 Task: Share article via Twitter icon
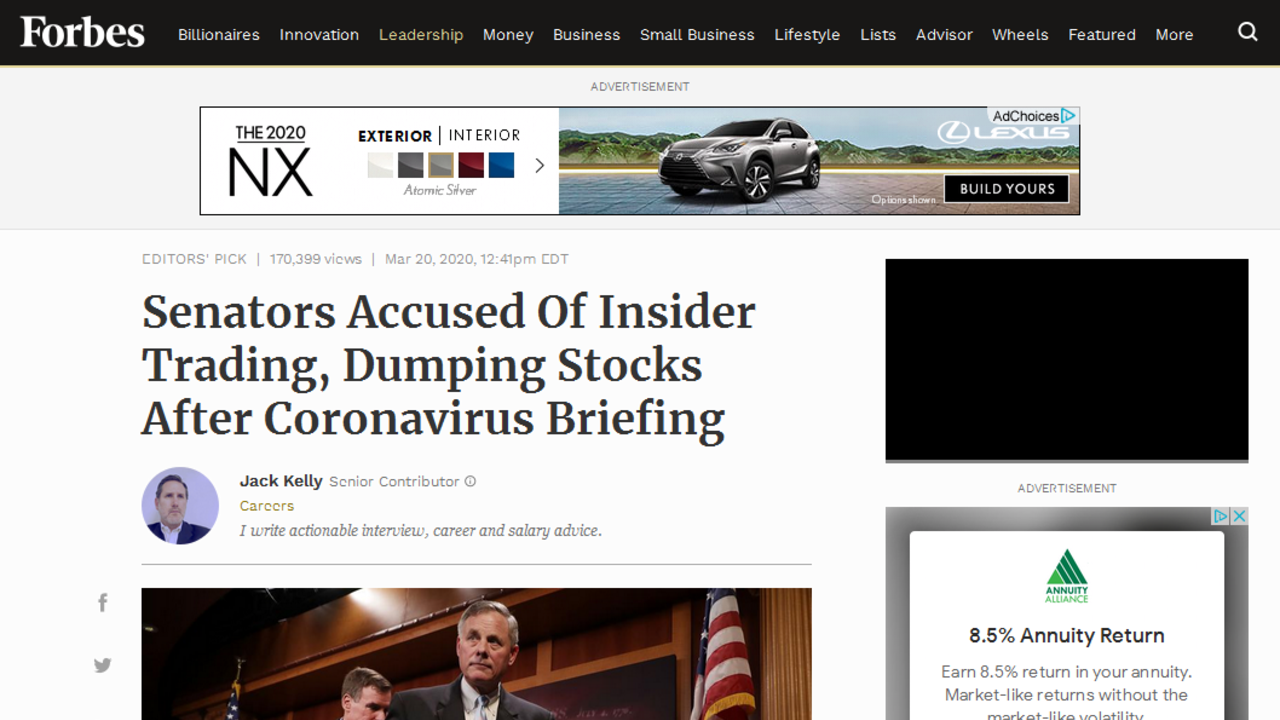[x=102, y=665]
